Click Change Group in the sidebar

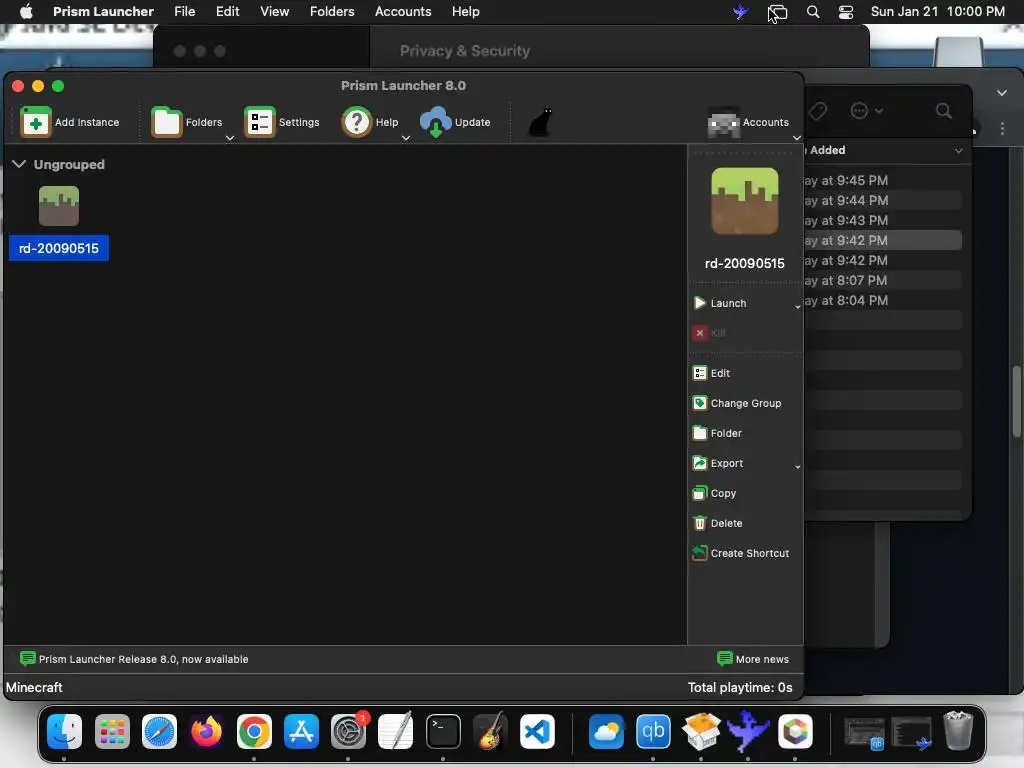point(737,403)
